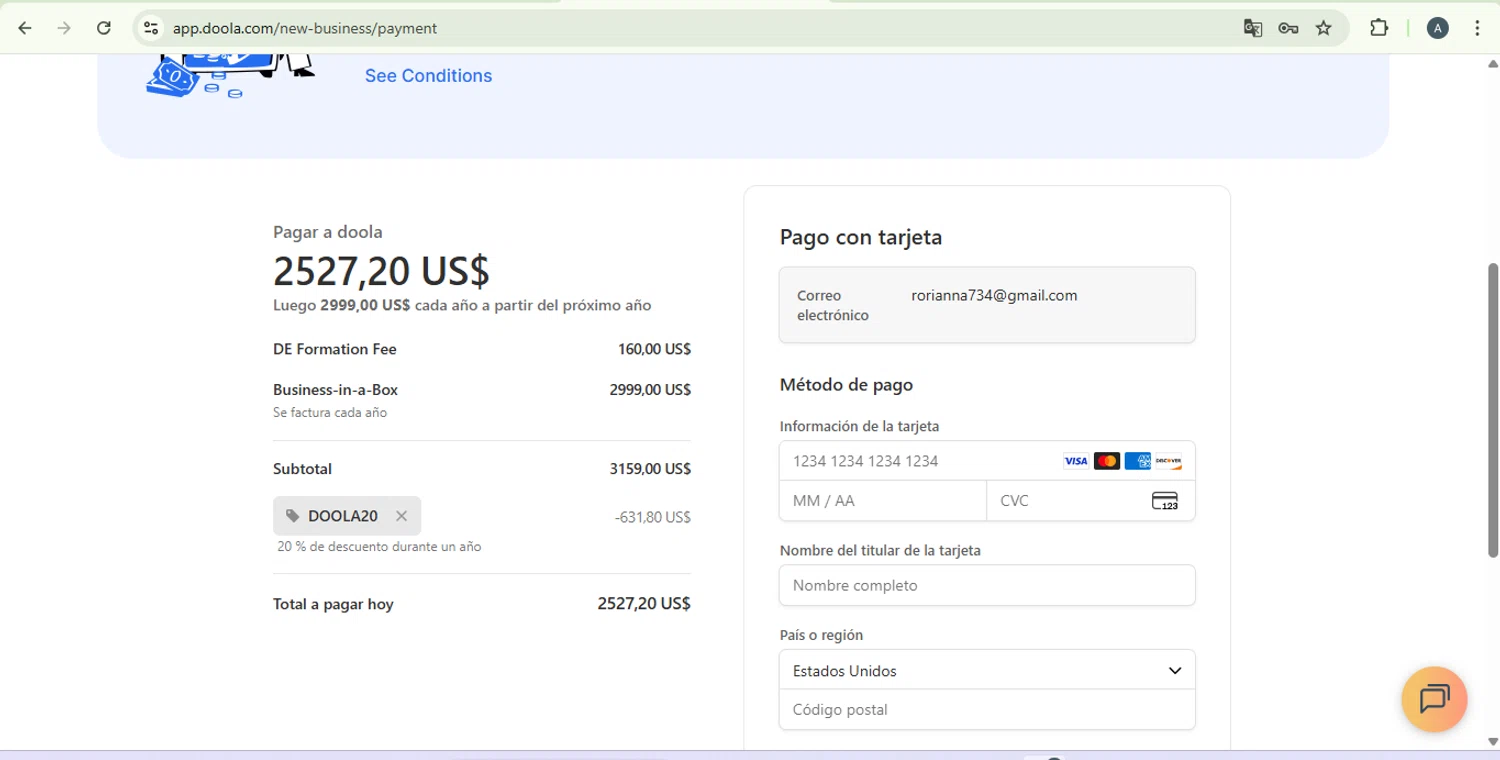Image resolution: width=1500 pixels, height=760 pixels.
Task: Click the translate page icon
Action: point(1252,28)
